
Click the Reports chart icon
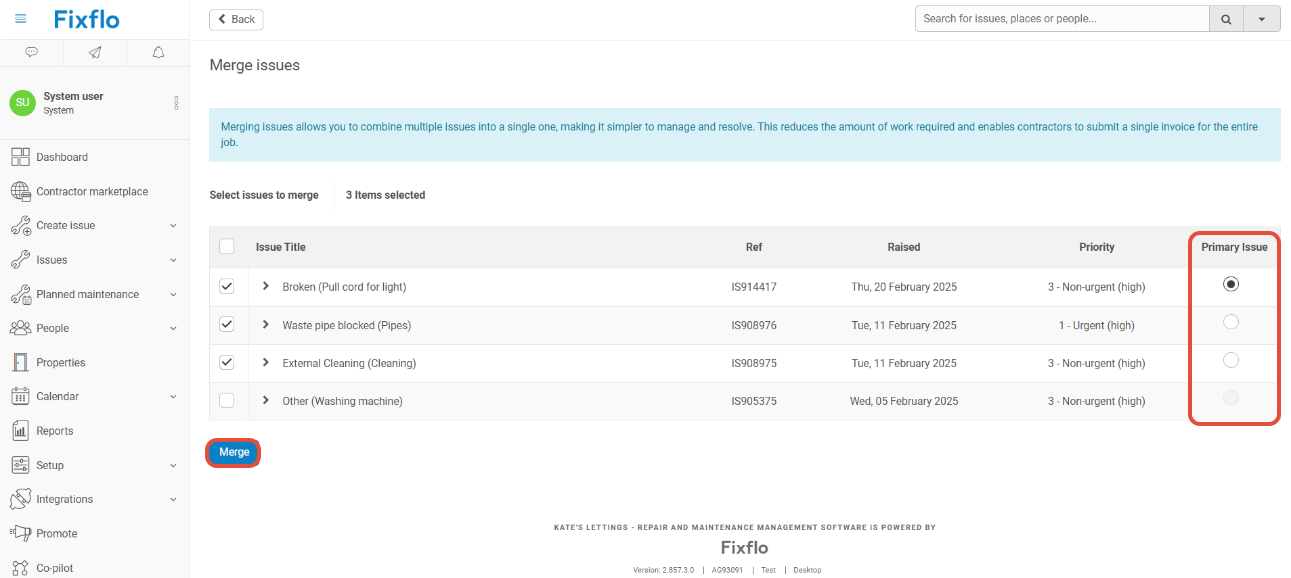click(x=20, y=431)
